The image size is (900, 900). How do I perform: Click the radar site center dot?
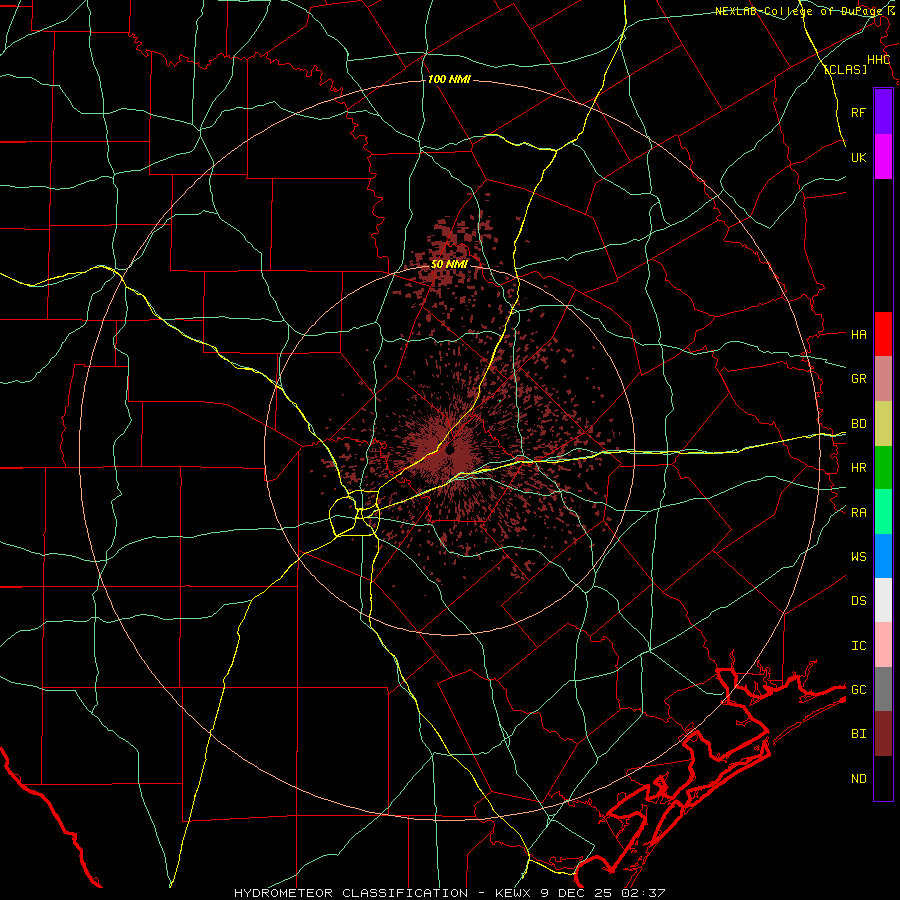point(450,449)
